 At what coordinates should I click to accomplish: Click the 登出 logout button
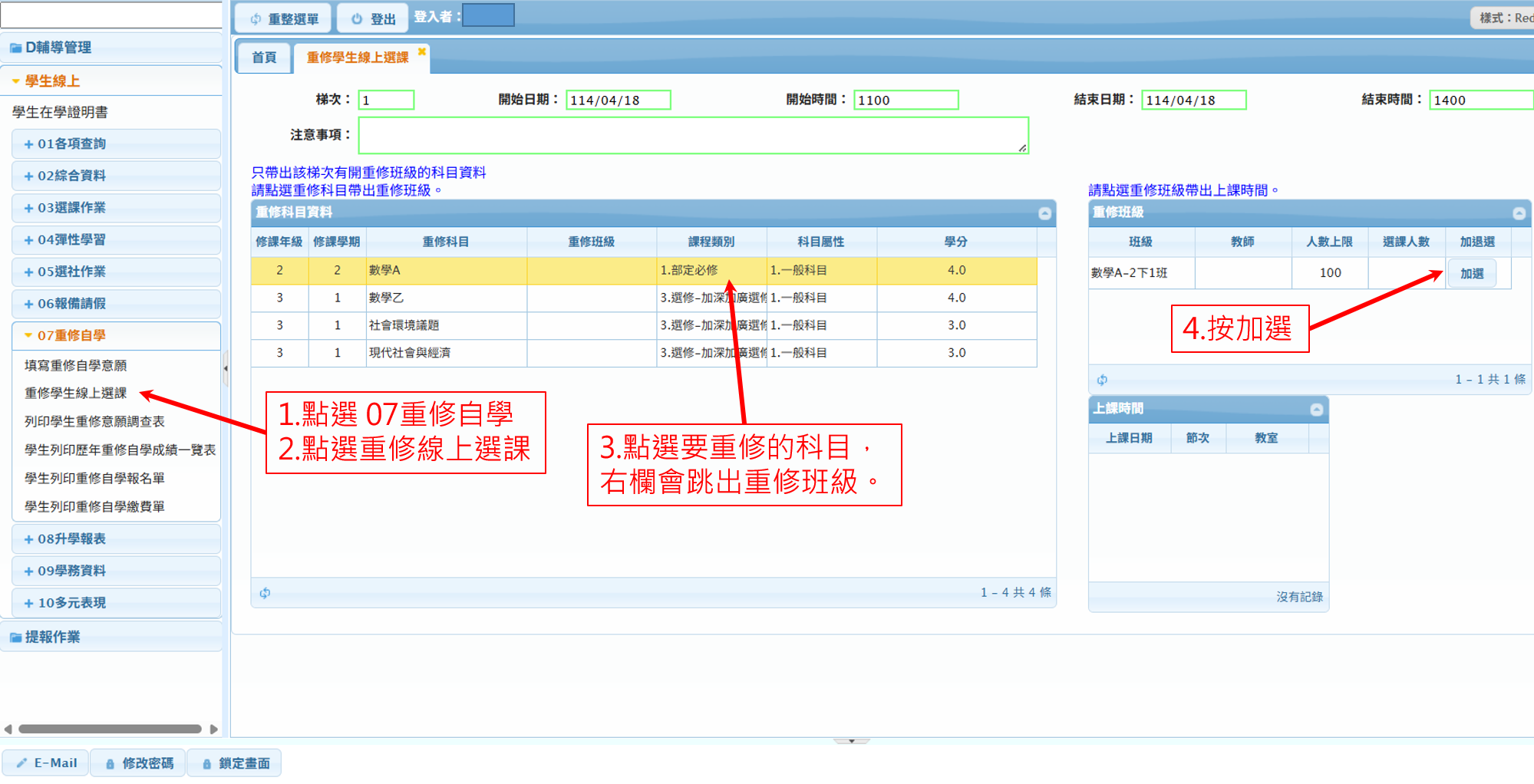coord(373,18)
